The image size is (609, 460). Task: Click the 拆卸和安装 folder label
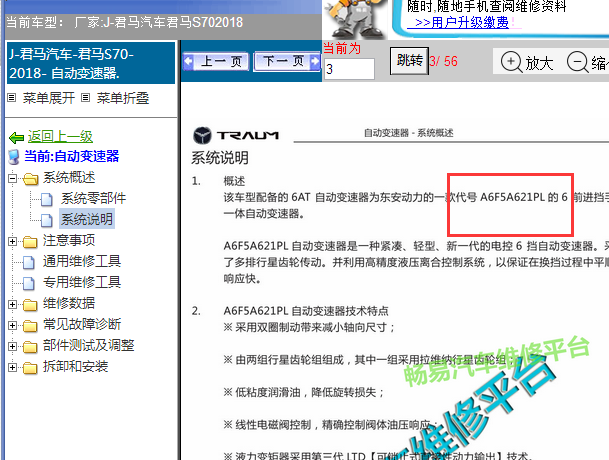(75, 366)
